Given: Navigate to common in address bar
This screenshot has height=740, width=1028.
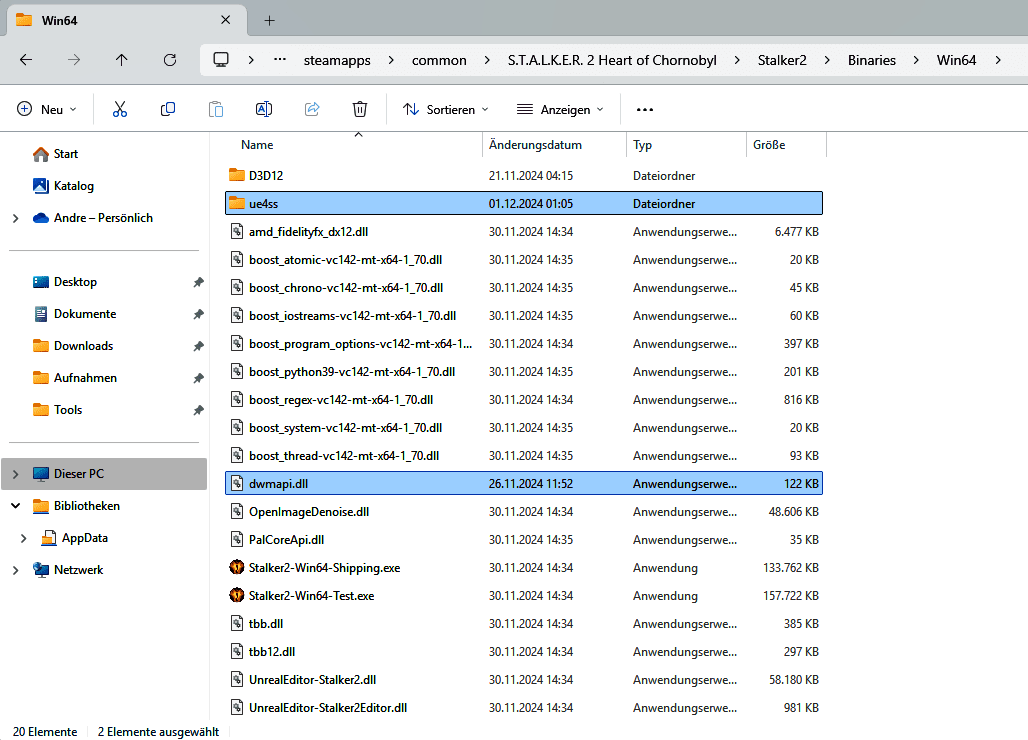Looking at the screenshot, I should click(x=439, y=60).
